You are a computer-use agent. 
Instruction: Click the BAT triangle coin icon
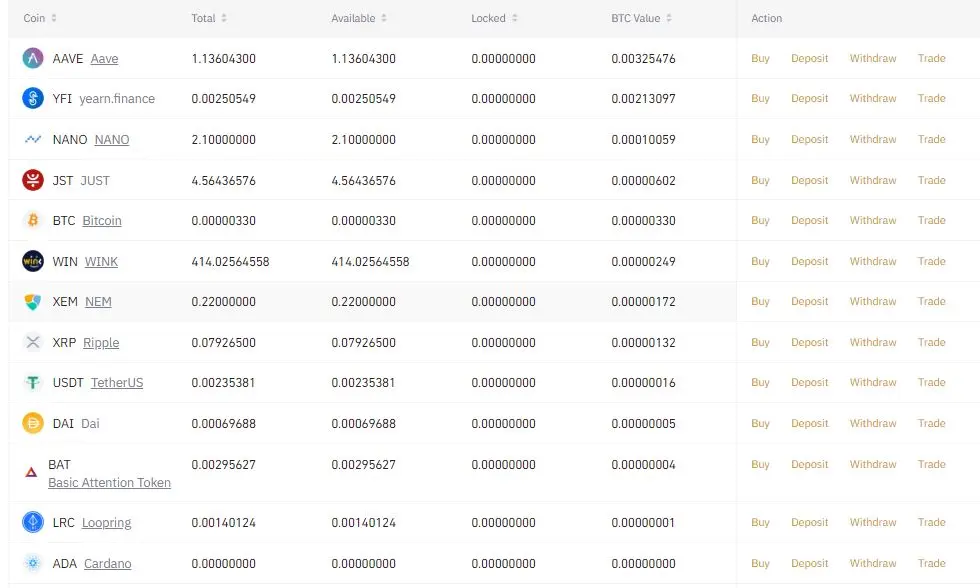pyautogui.click(x=31, y=472)
